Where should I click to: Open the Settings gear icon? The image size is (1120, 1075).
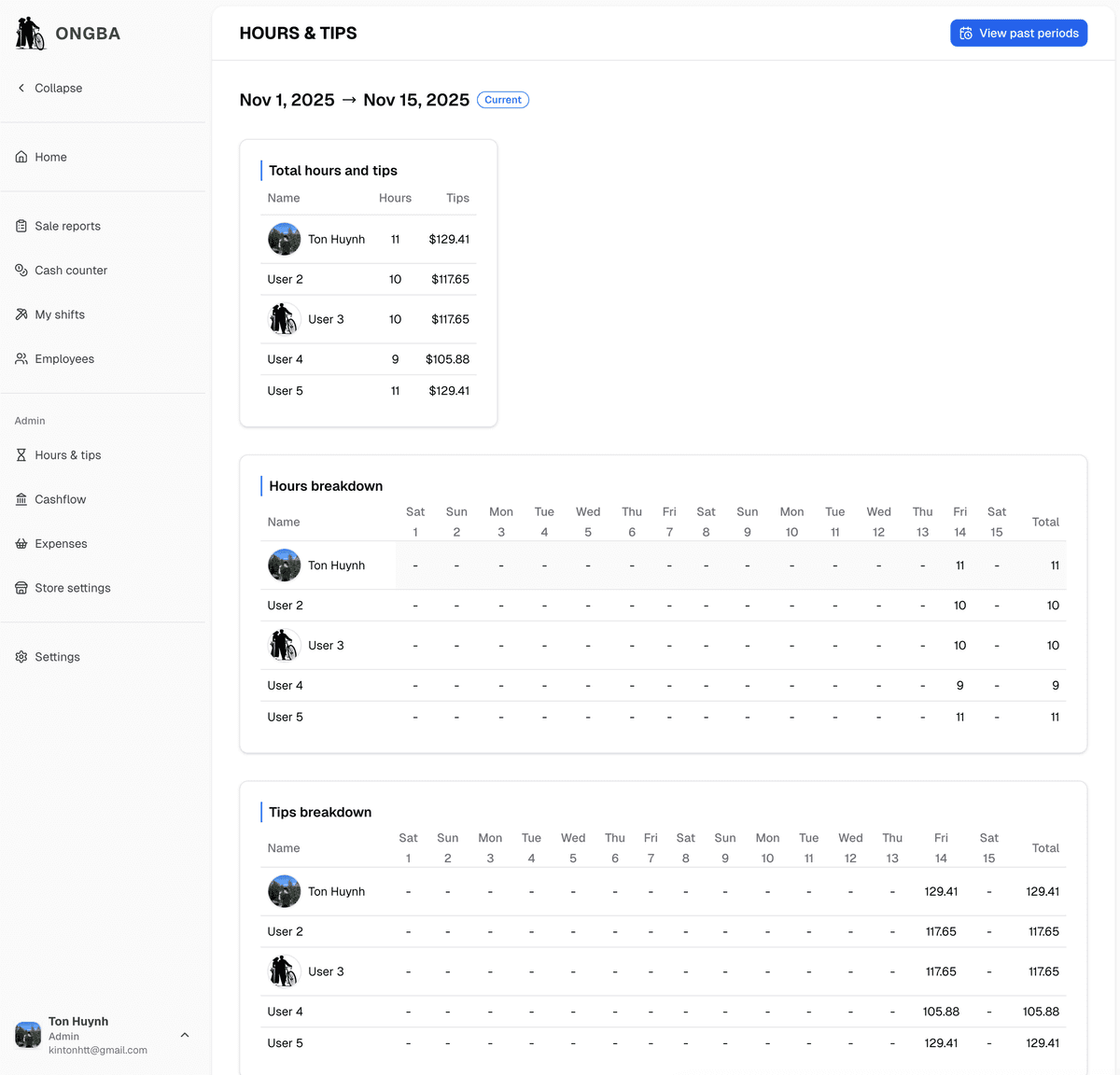[x=21, y=656]
